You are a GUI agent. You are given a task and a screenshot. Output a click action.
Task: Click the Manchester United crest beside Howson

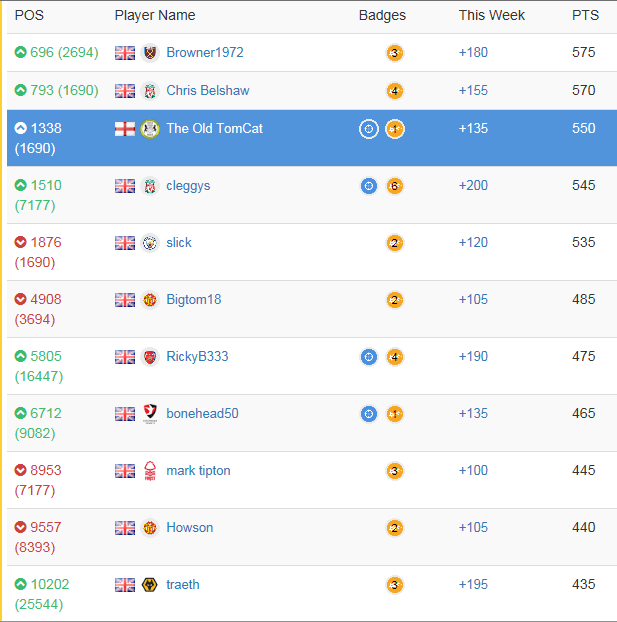point(150,528)
